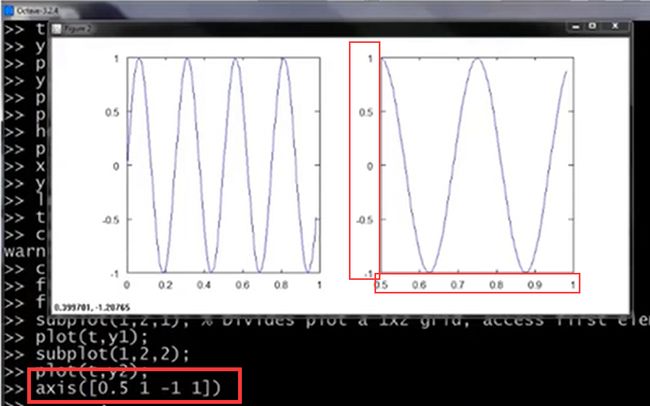Click the terminal line beginning subplot(1,2,1)
The width and height of the screenshot is (650, 406).
(x=342, y=321)
